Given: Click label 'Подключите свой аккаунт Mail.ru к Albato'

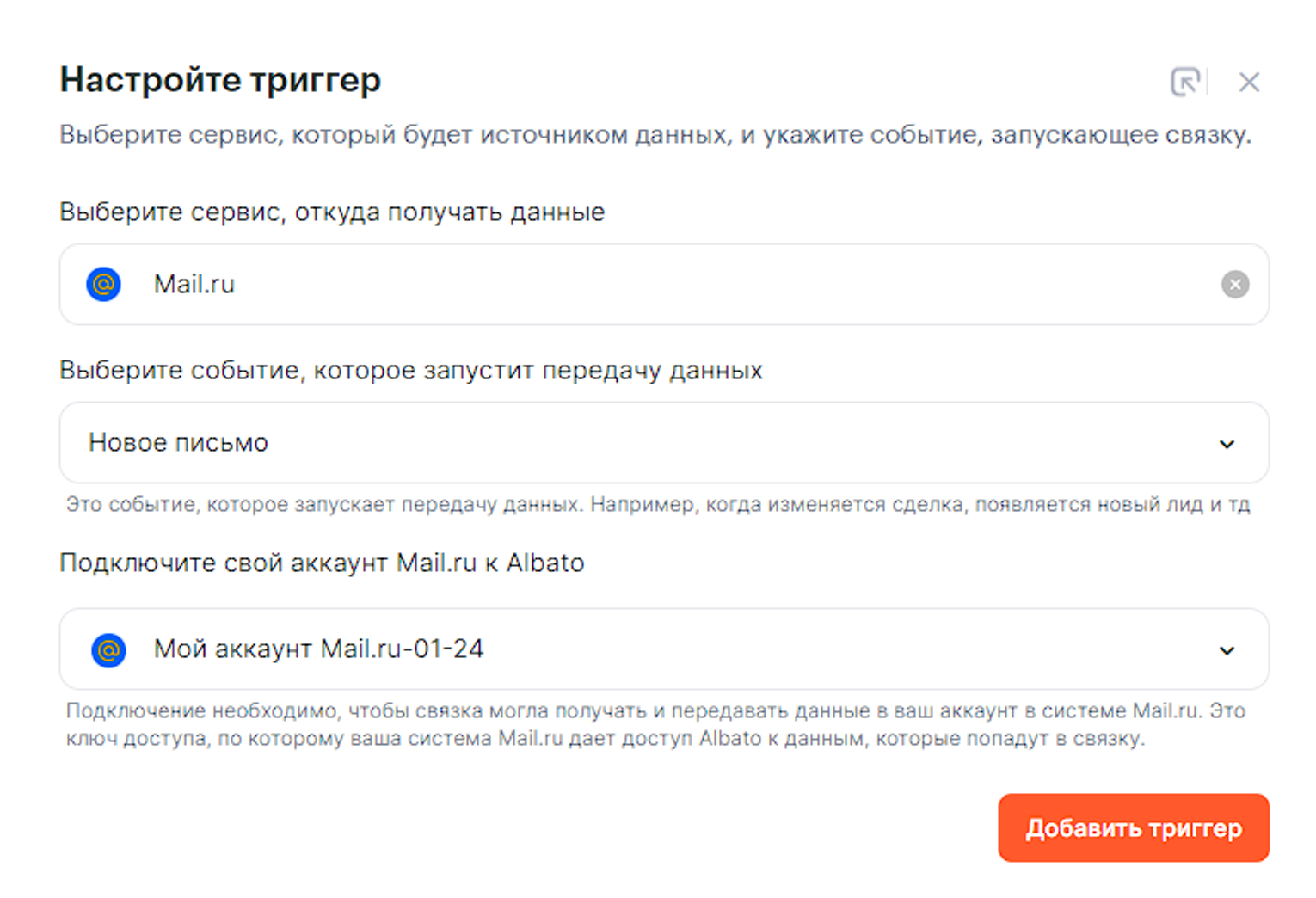Looking at the screenshot, I should coord(322,563).
